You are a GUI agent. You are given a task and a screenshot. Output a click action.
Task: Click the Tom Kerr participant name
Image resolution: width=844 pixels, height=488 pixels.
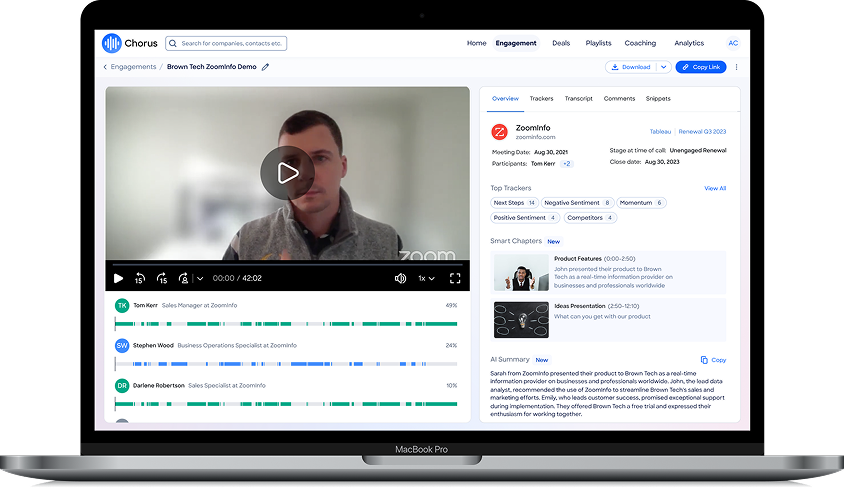543,164
